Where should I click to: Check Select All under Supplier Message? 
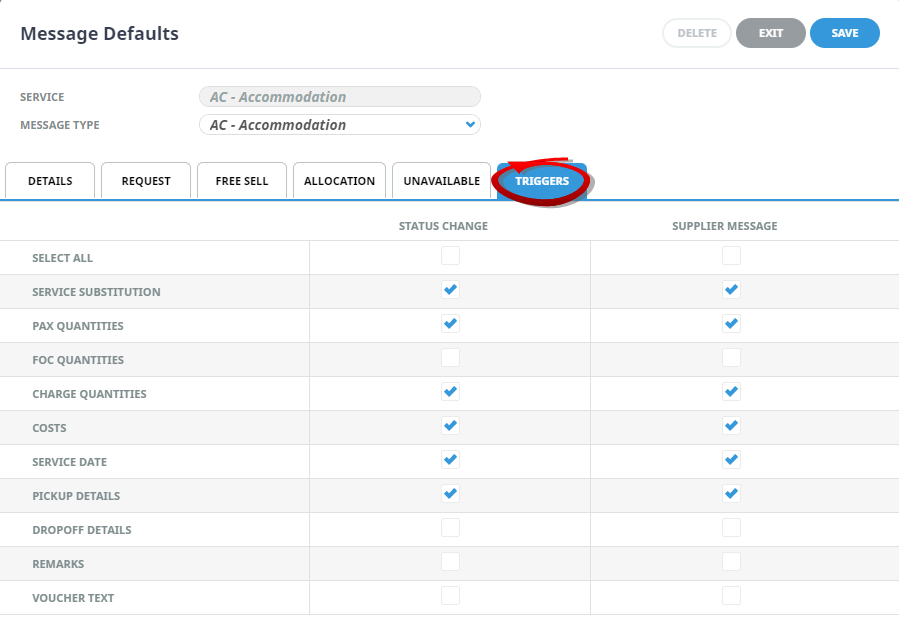[732, 256]
